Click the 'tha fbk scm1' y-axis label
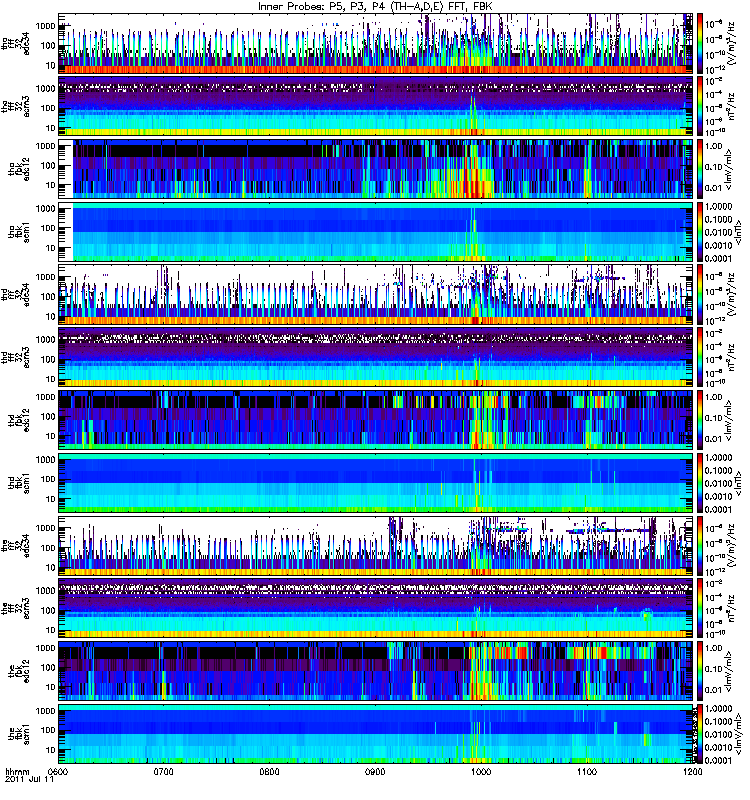Viewport: 750px width, 800px height. coord(19,232)
